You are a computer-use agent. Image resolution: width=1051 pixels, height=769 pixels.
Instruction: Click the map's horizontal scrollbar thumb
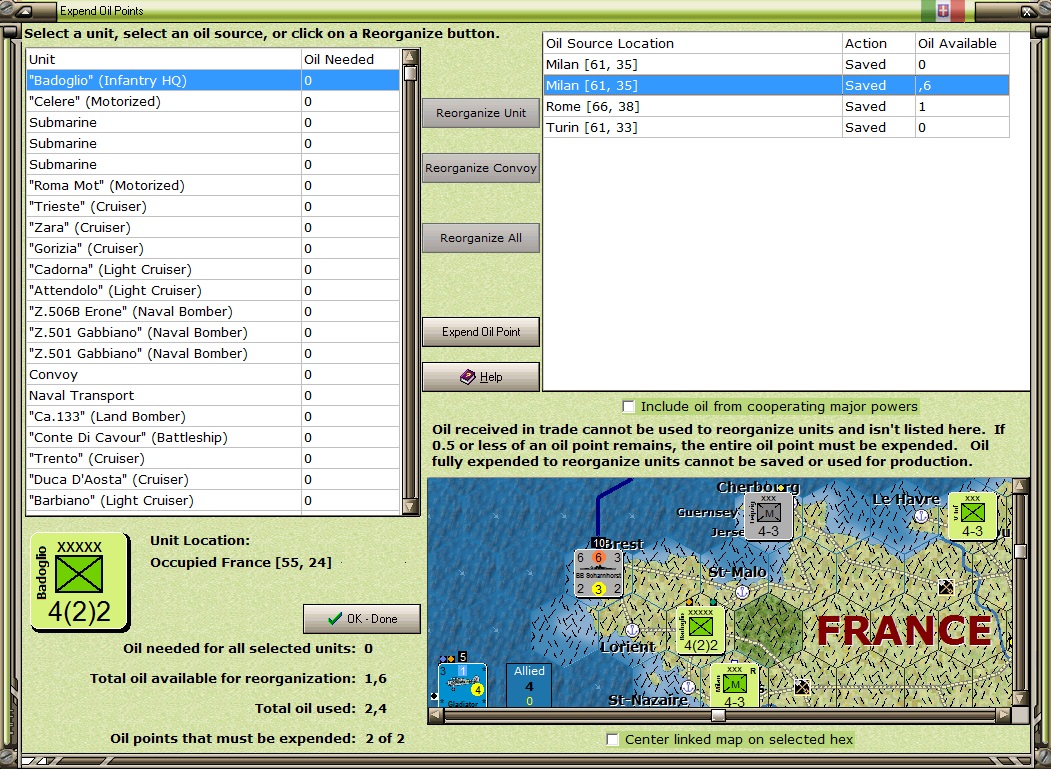[x=718, y=715]
